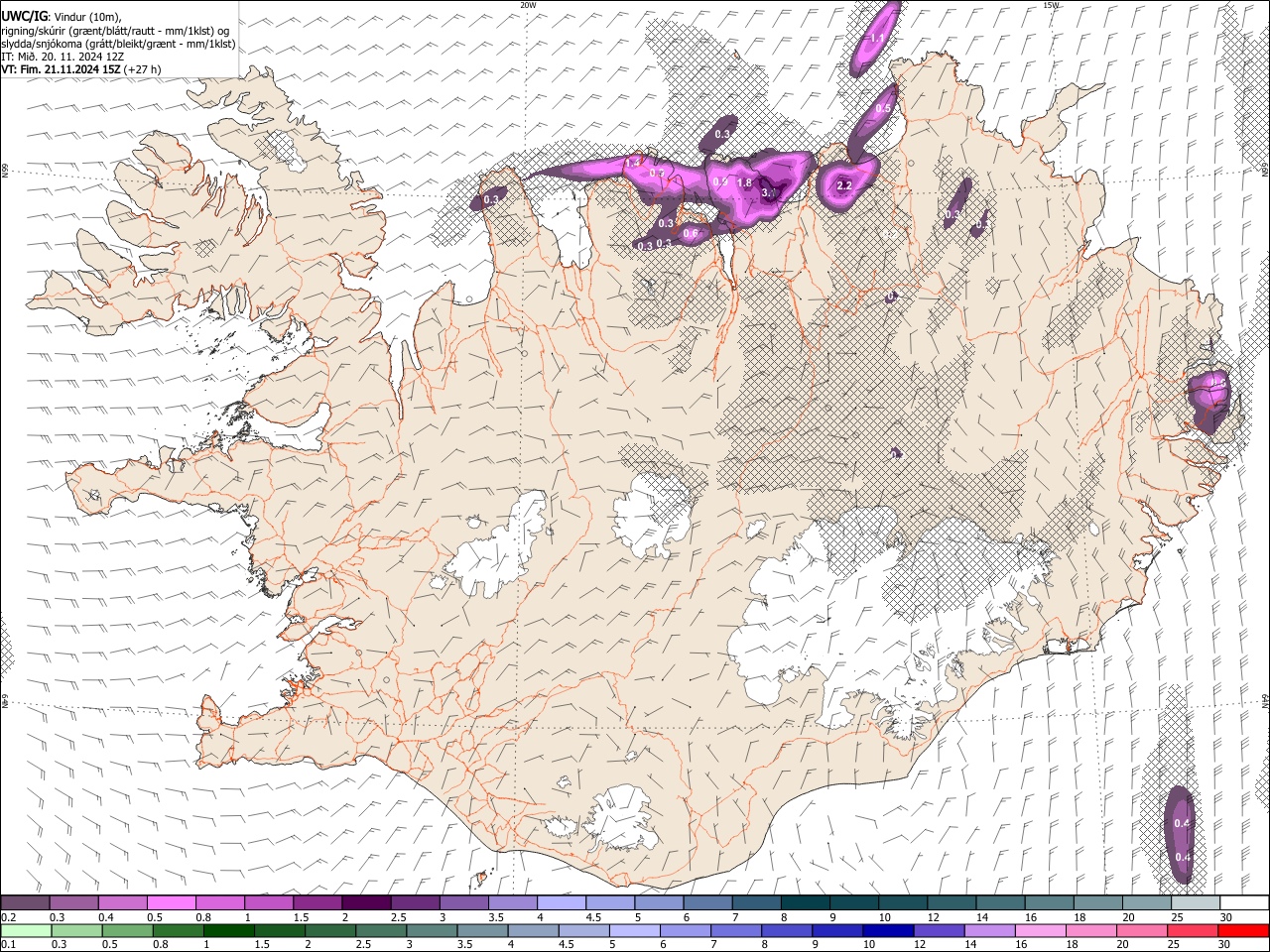Pick the dark mauve 0.2 swatch in purple legend

(x=25, y=903)
